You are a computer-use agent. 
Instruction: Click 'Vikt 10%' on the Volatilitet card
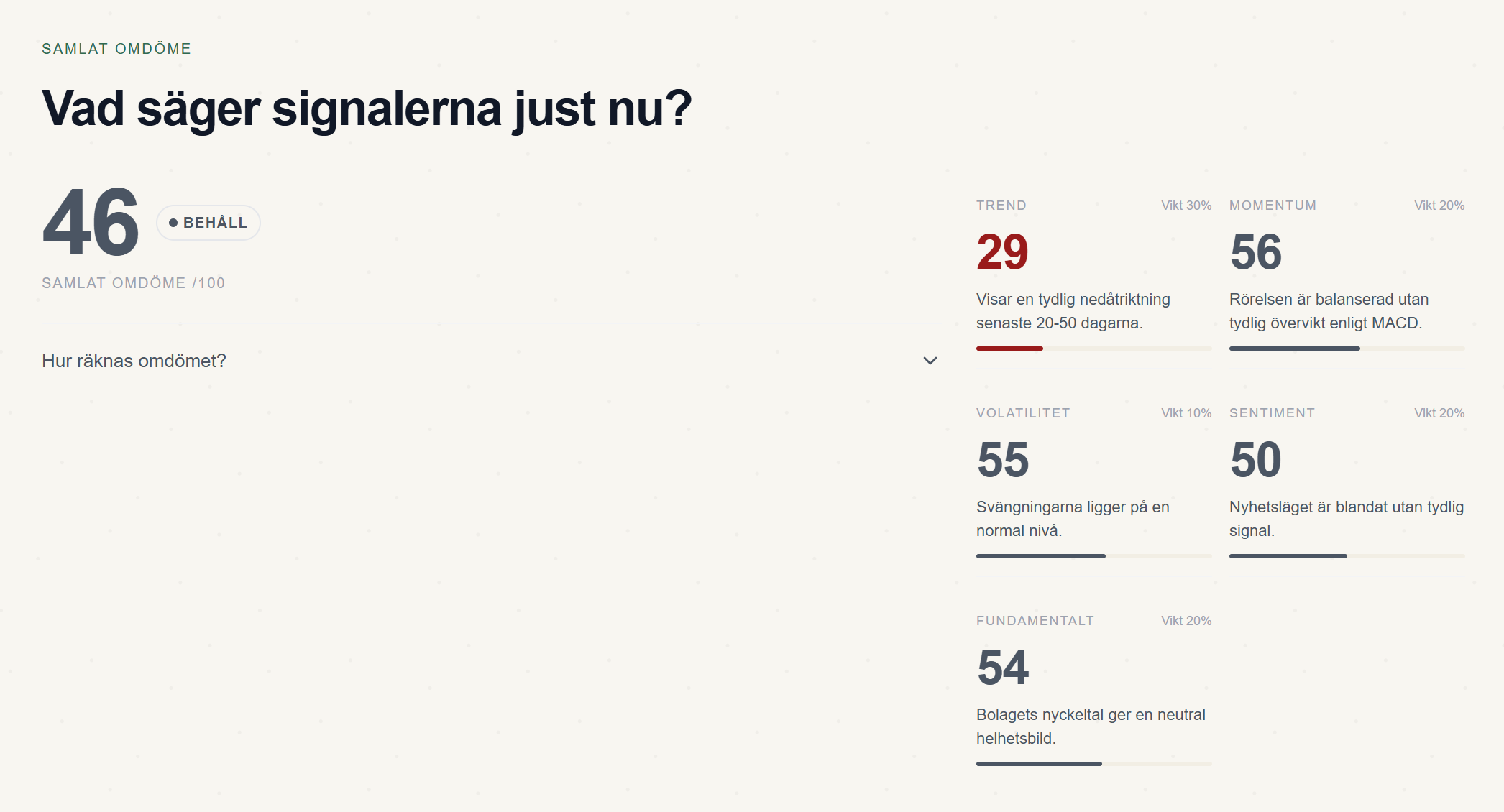pos(1186,413)
